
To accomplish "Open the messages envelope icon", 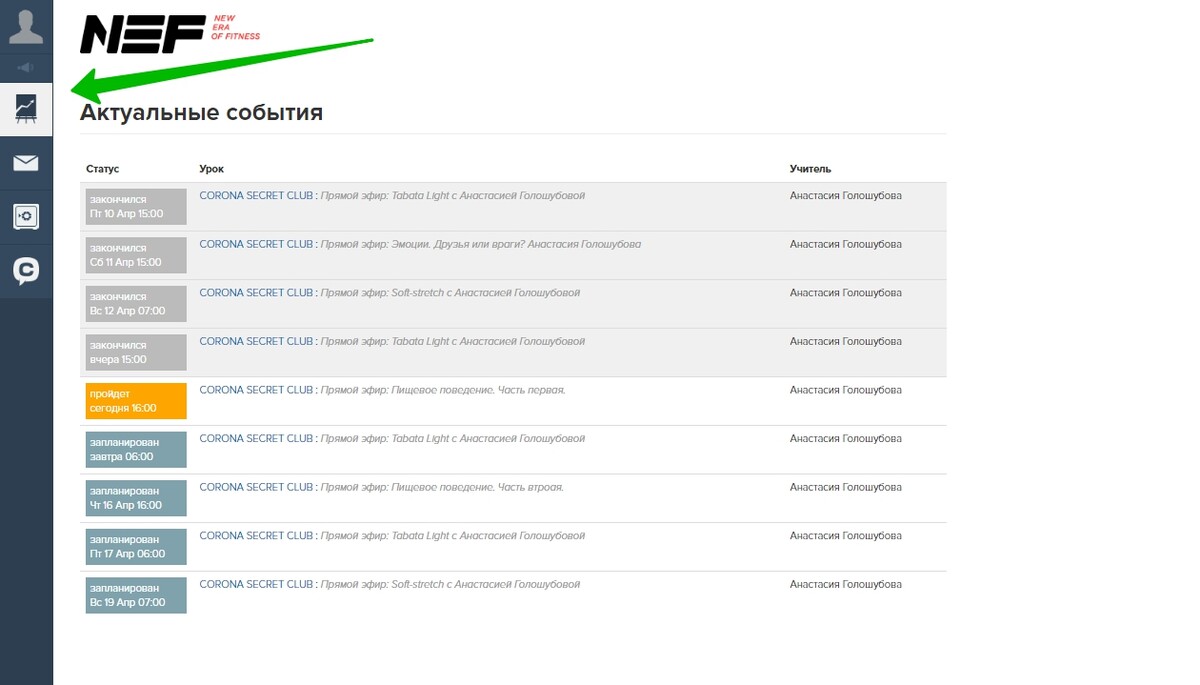I will pyautogui.click(x=26, y=163).
